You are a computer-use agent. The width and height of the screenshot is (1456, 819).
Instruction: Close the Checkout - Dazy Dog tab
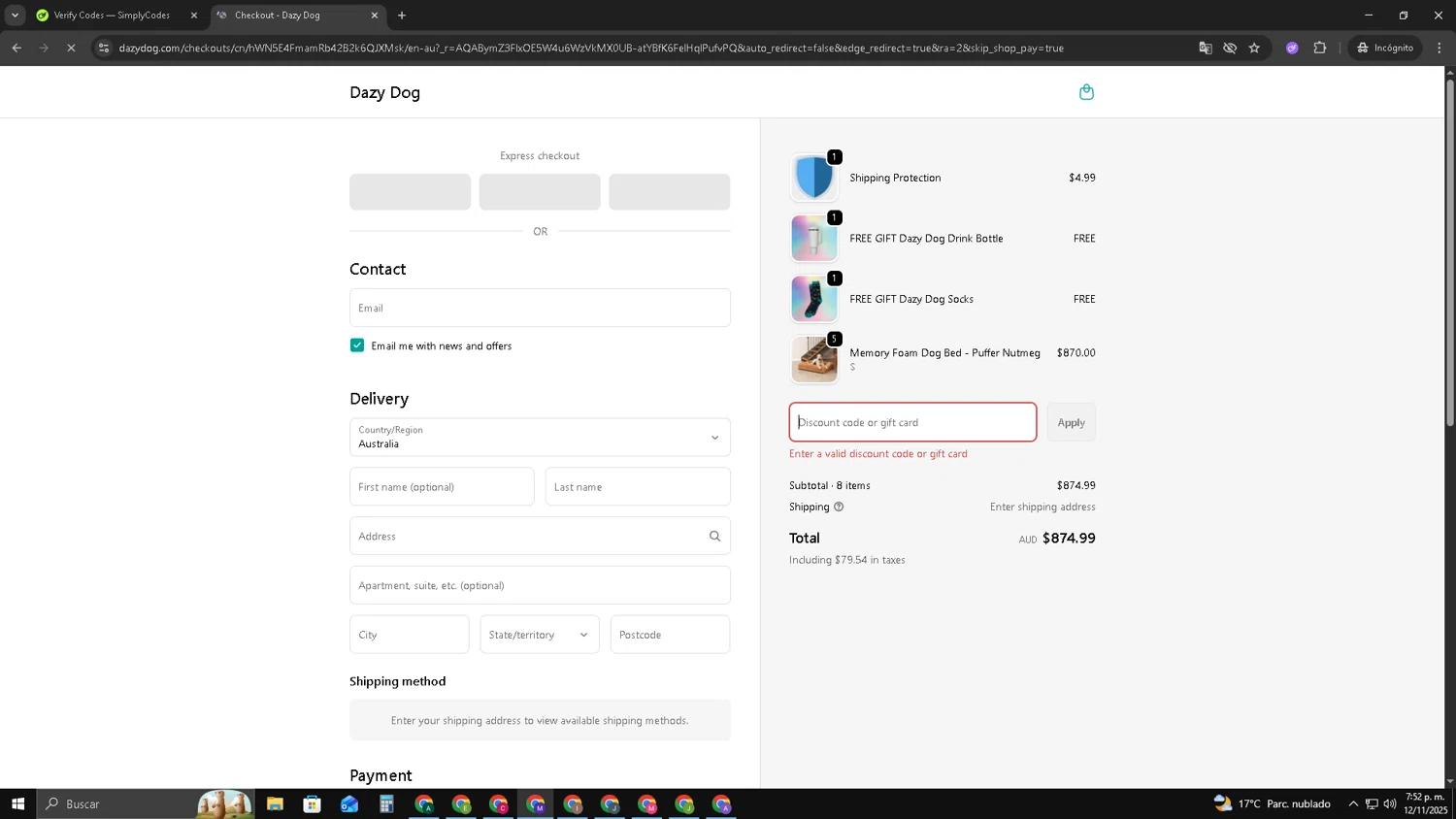pos(375,16)
